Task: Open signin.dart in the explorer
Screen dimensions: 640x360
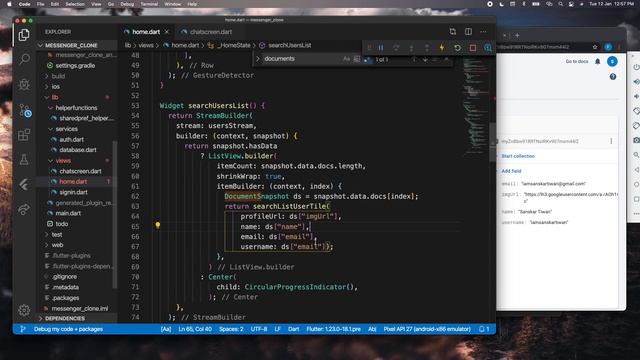Action: 73,192
